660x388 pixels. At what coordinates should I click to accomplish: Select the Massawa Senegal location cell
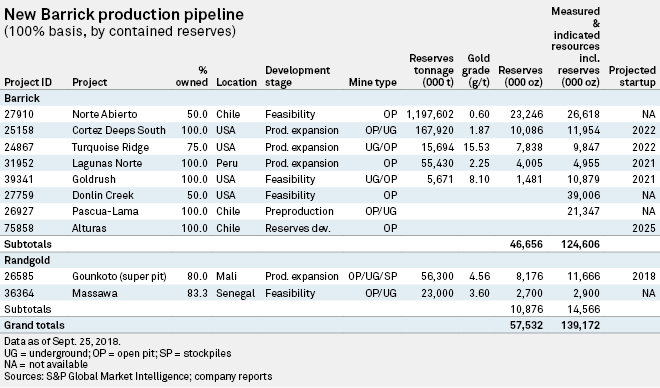pos(235,293)
